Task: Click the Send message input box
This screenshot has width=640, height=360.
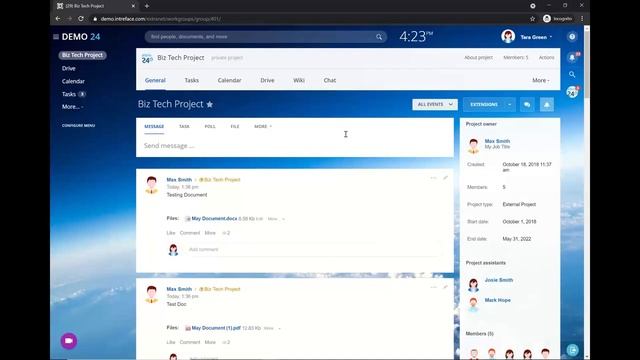Action: (295, 146)
